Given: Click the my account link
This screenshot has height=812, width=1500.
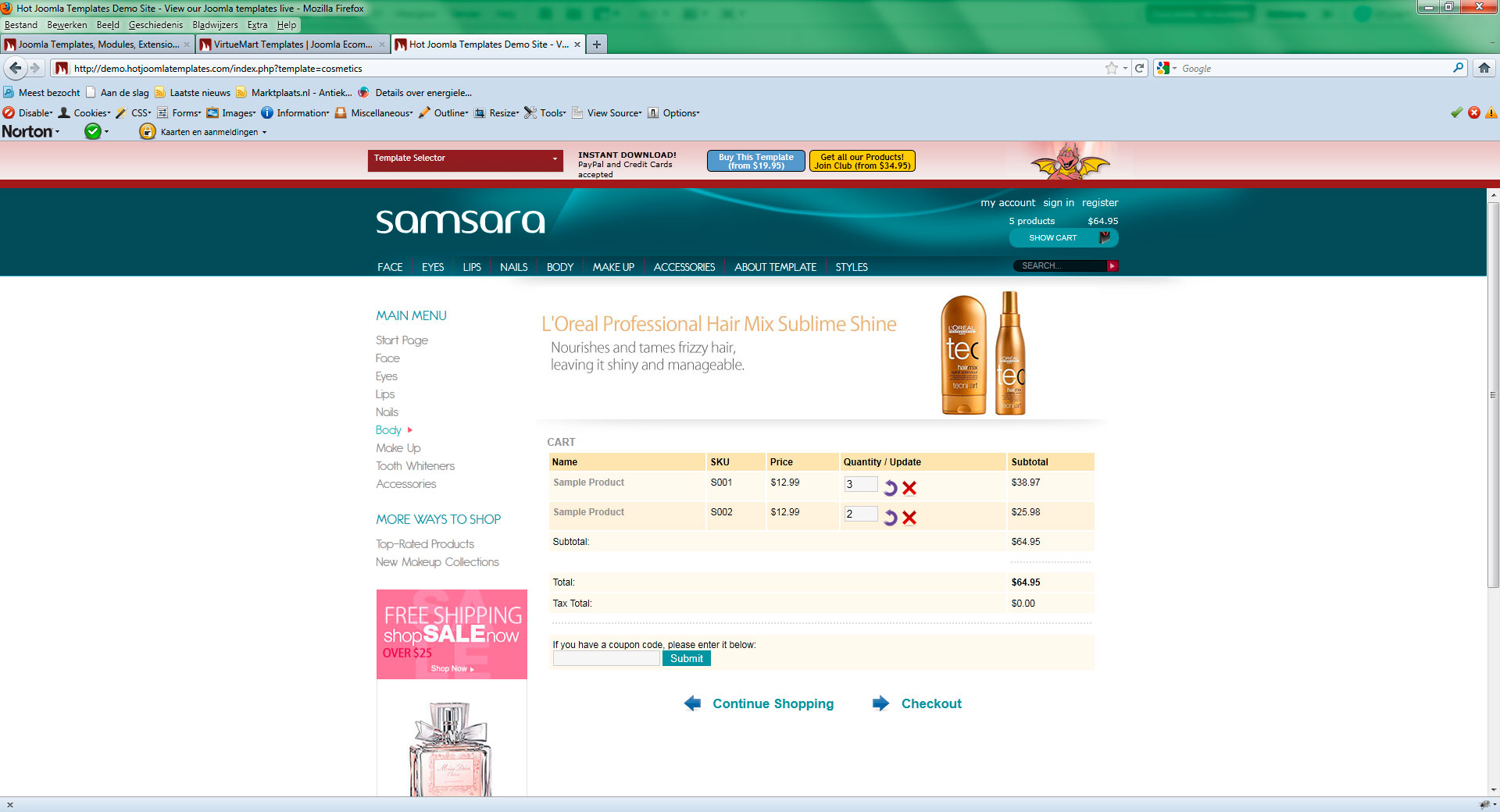Looking at the screenshot, I should (x=1008, y=203).
